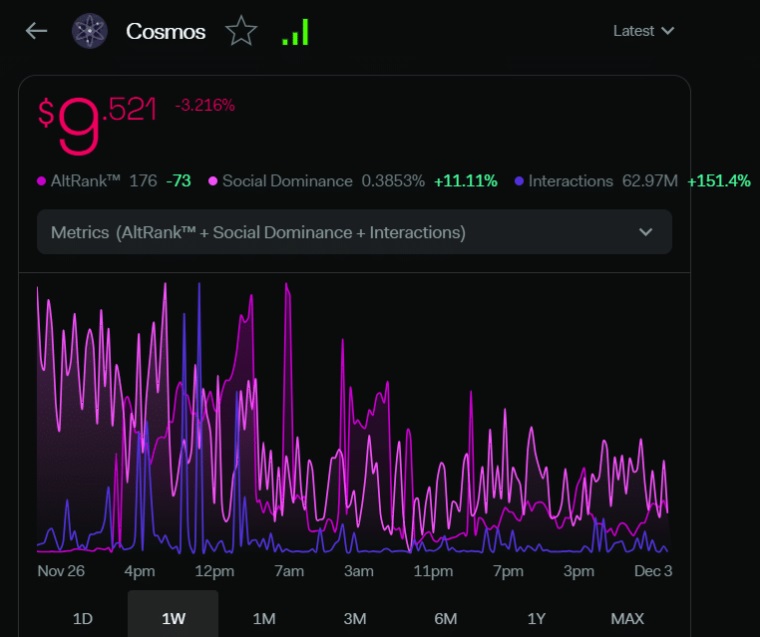Click the AltRank legend dot
760x637 pixels.
click(x=42, y=181)
